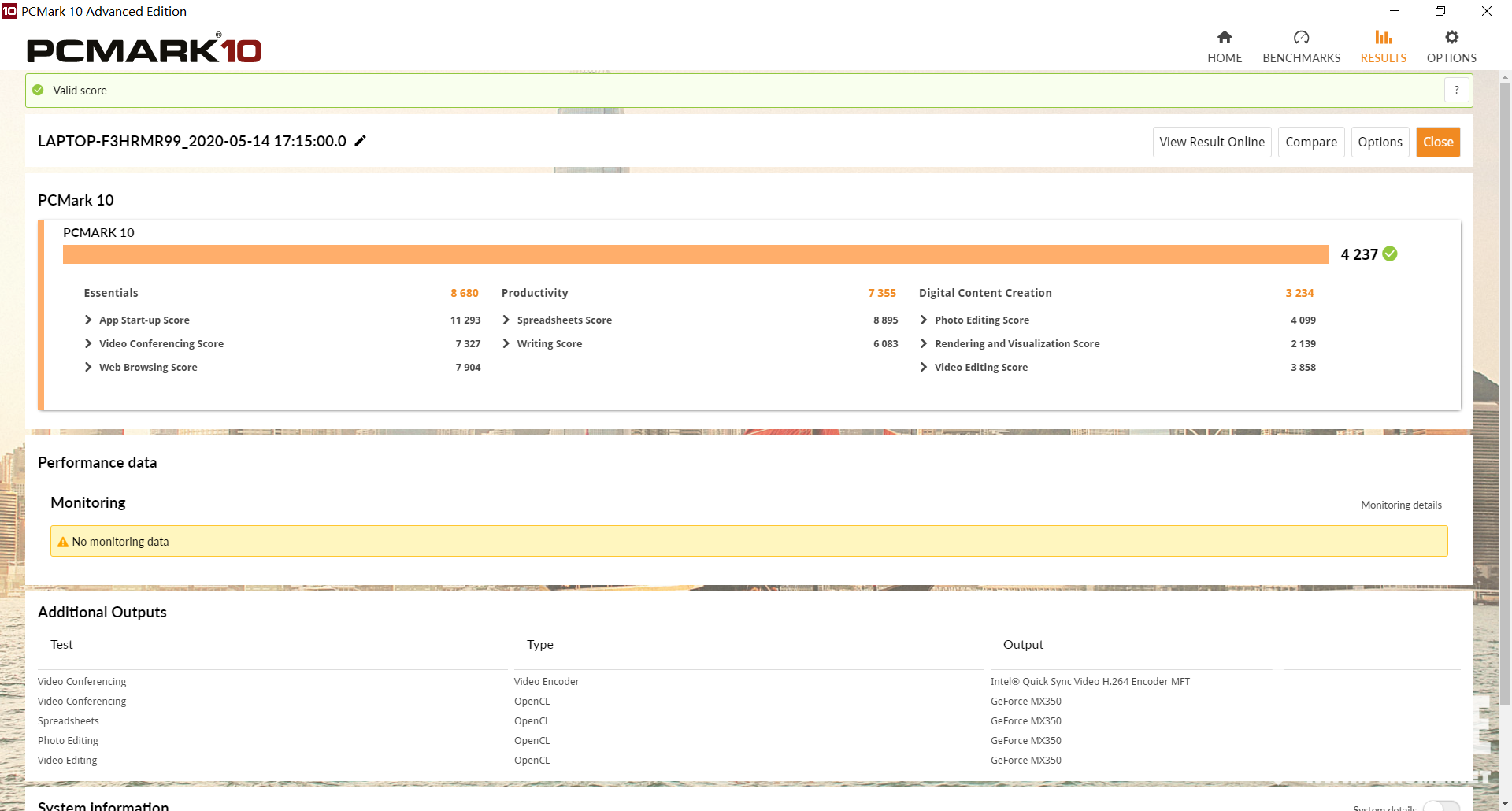Expand Video Editing Score details
This screenshot has width=1512, height=811.
pos(924,367)
